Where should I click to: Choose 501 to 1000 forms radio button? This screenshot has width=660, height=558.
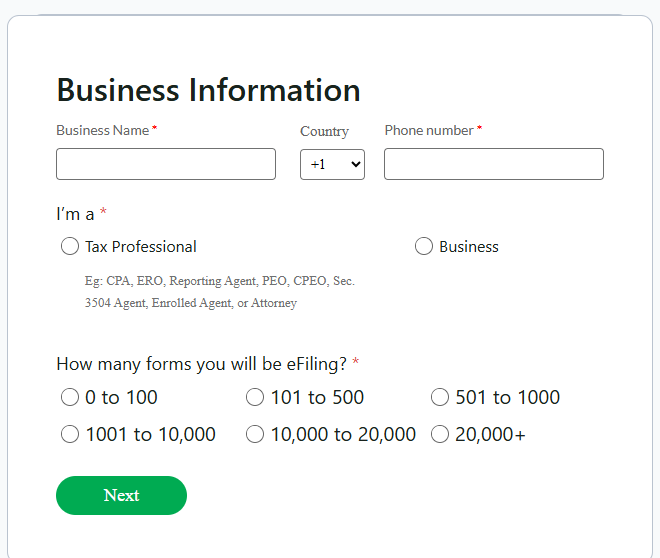[x=440, y=397]
